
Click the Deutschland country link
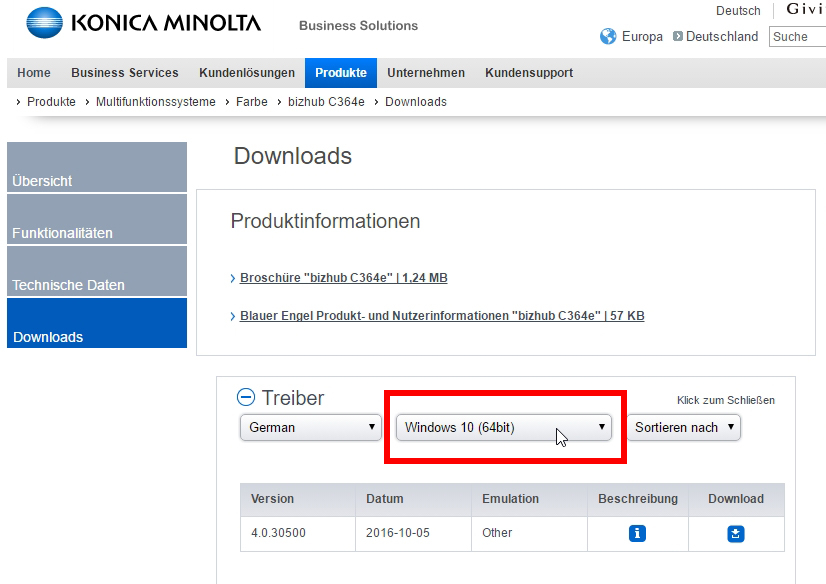722,36
